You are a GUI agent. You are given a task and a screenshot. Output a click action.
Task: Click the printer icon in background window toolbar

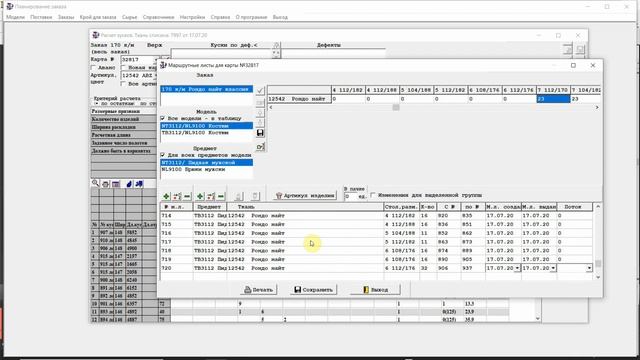pos(105,184)
